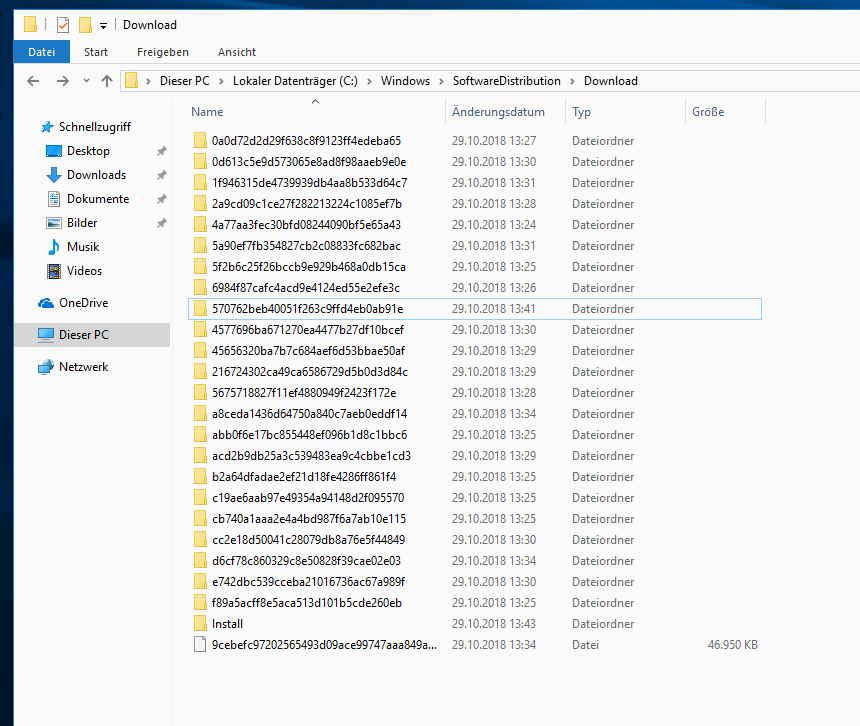
Task: Open Musik folder in sidebar
Action: (x=83, y=247)
